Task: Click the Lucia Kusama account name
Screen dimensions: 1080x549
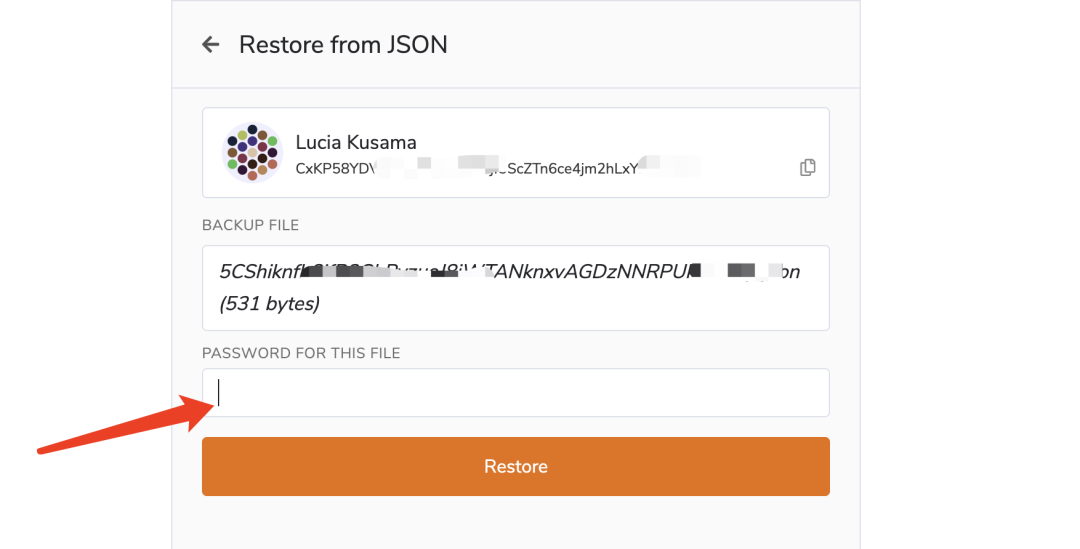Action: pyautogui.click(x=356, y=142)
